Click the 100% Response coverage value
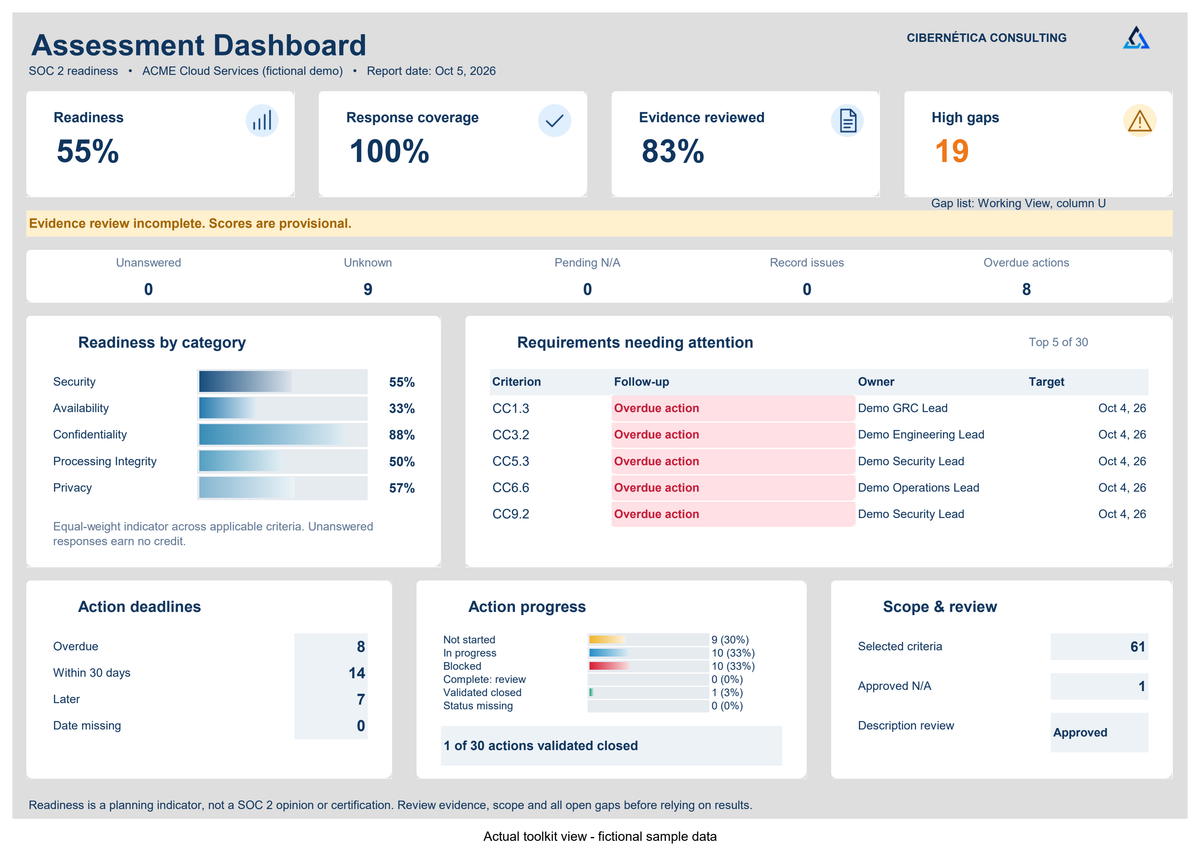1200x856 pixels. (389, 151)
